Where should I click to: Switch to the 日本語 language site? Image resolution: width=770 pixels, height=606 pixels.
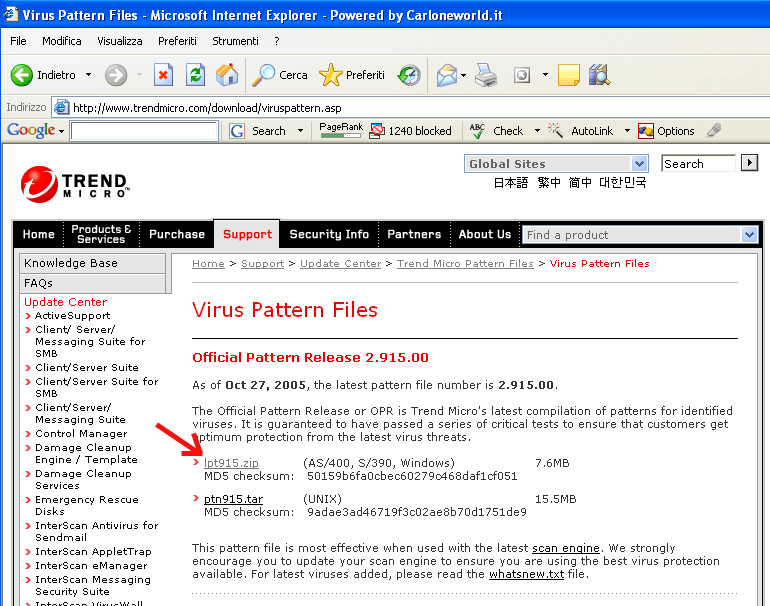point(511,183)
